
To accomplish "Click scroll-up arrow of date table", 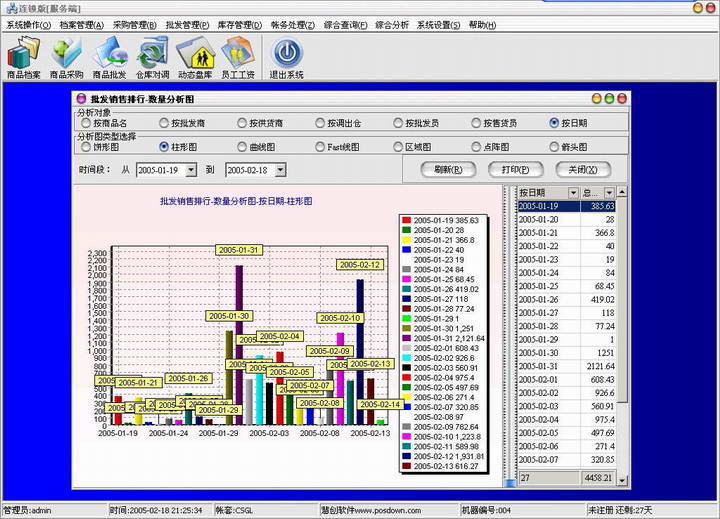I will pos(622,192).
